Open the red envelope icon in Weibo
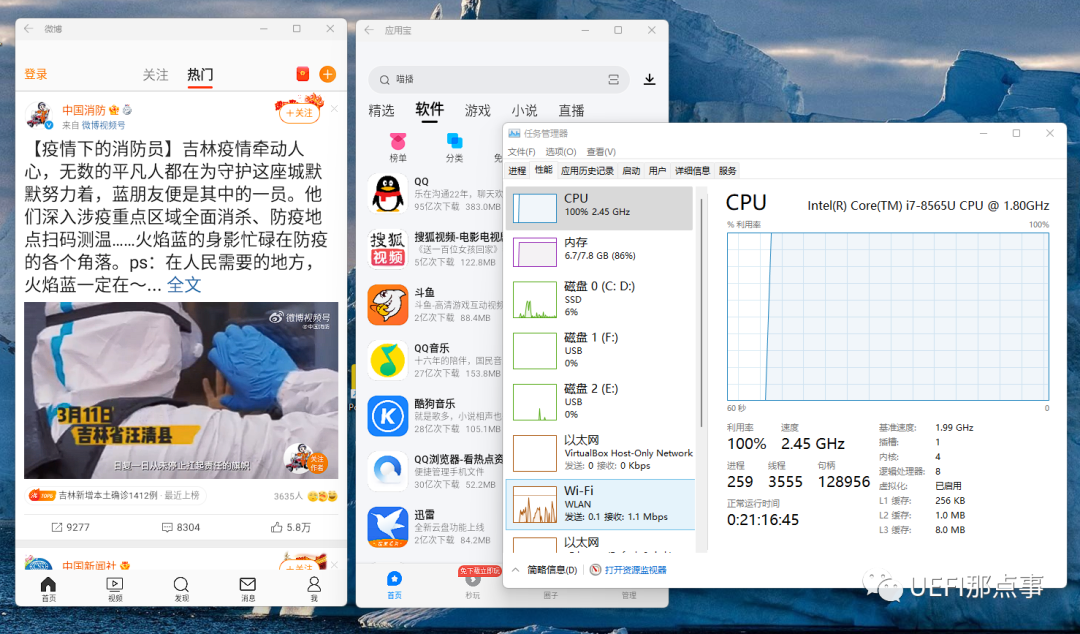1080x634 pixels. pos(303,75)
